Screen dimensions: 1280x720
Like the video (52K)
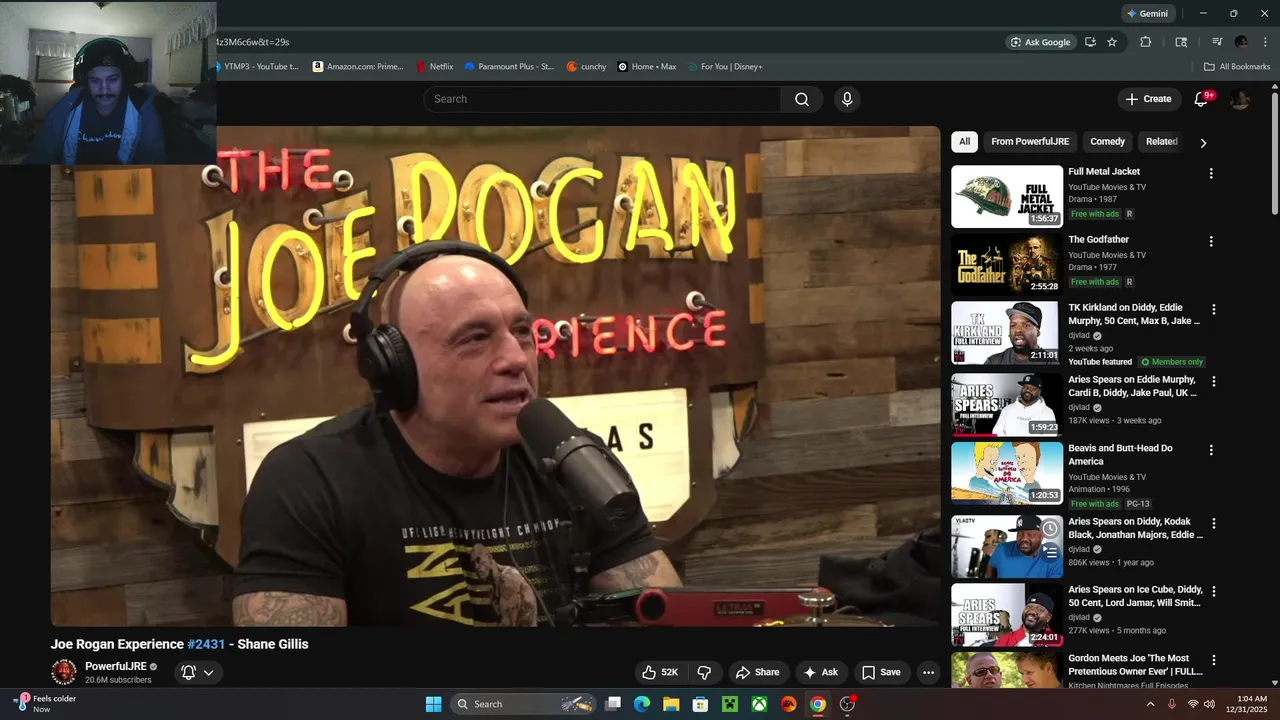(x=660, y=672)
